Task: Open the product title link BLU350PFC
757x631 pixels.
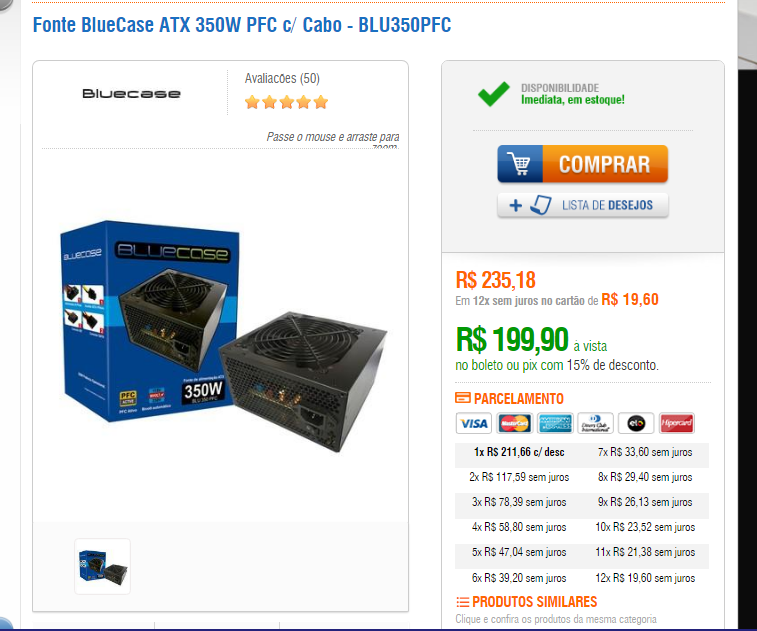Action: [x=242, y=25]
